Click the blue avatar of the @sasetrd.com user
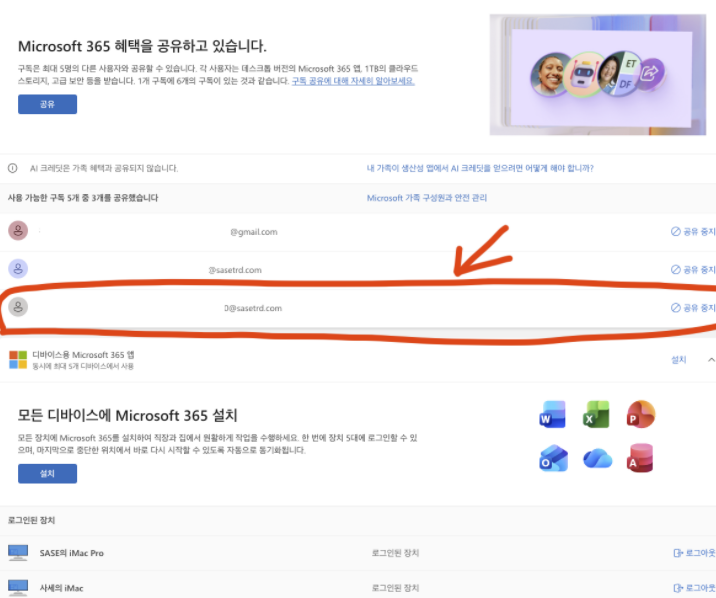The height and width of the screenshot is (598, 716). point(18,268)
